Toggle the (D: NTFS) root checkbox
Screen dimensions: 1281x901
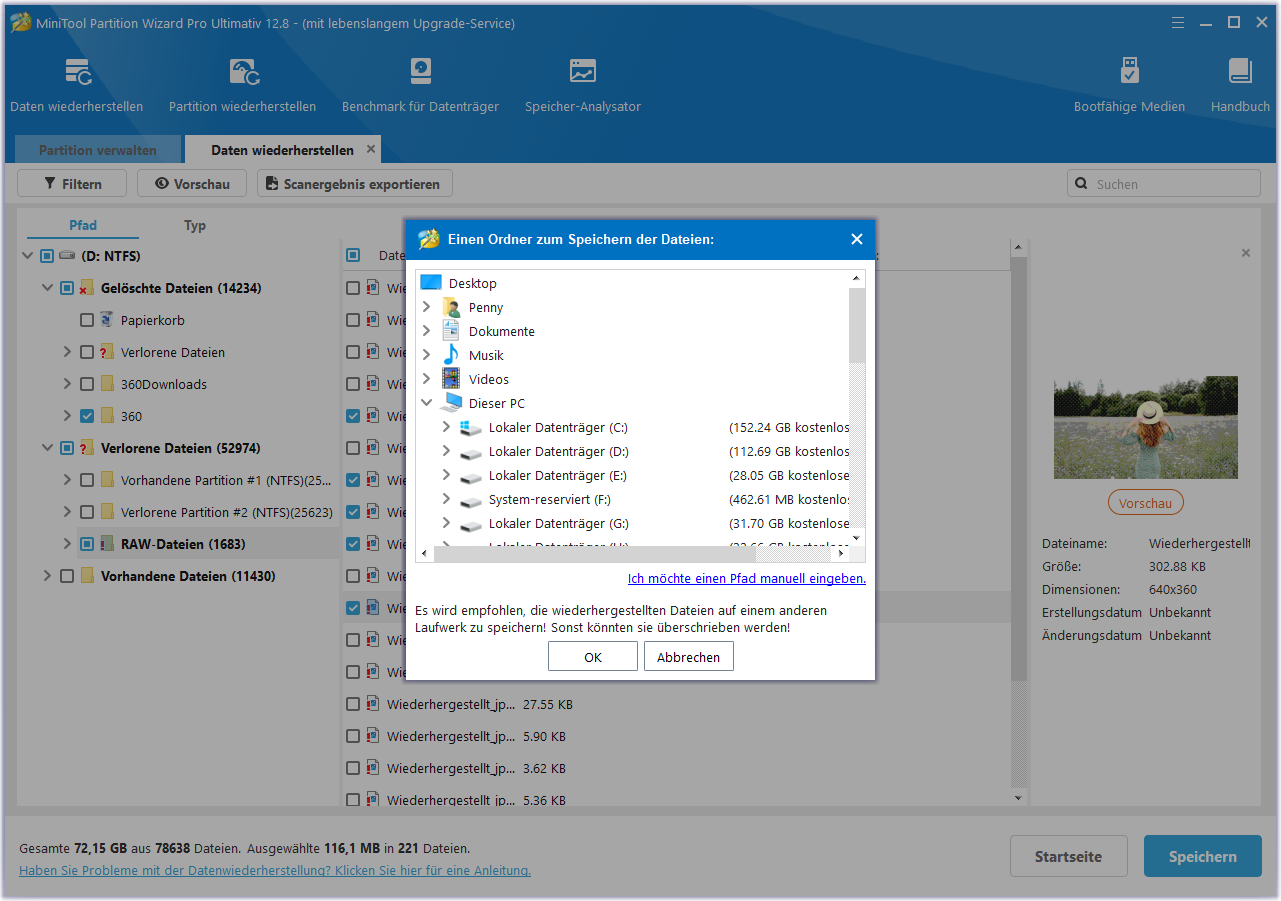[x=47, y=256]
